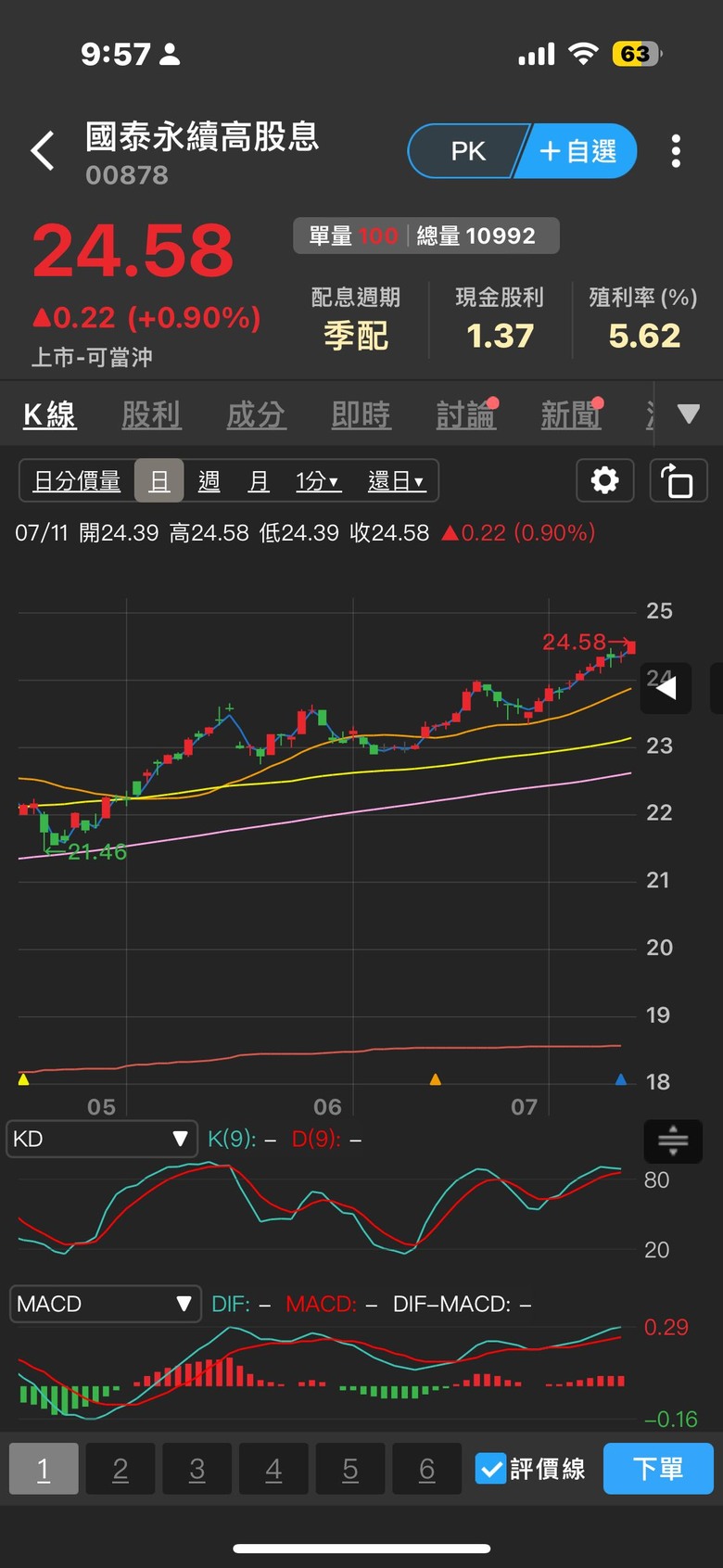Tap the DIF–MACD readout label

(x=451, y=1304)
